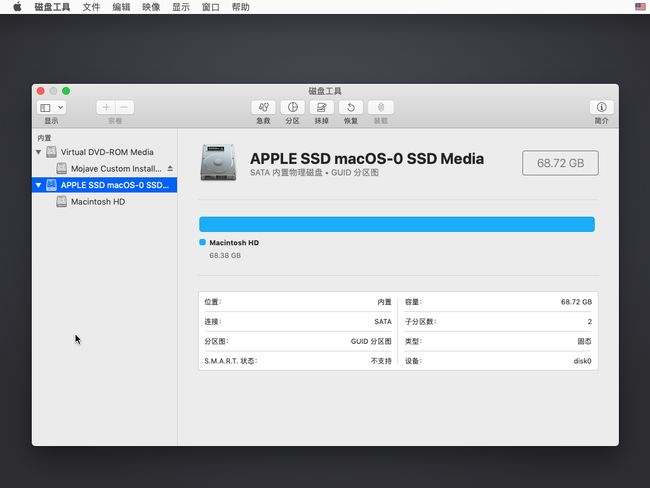The image size is (650, 488).
Task: Click the remove volume minus button
Action: point(124,107)
